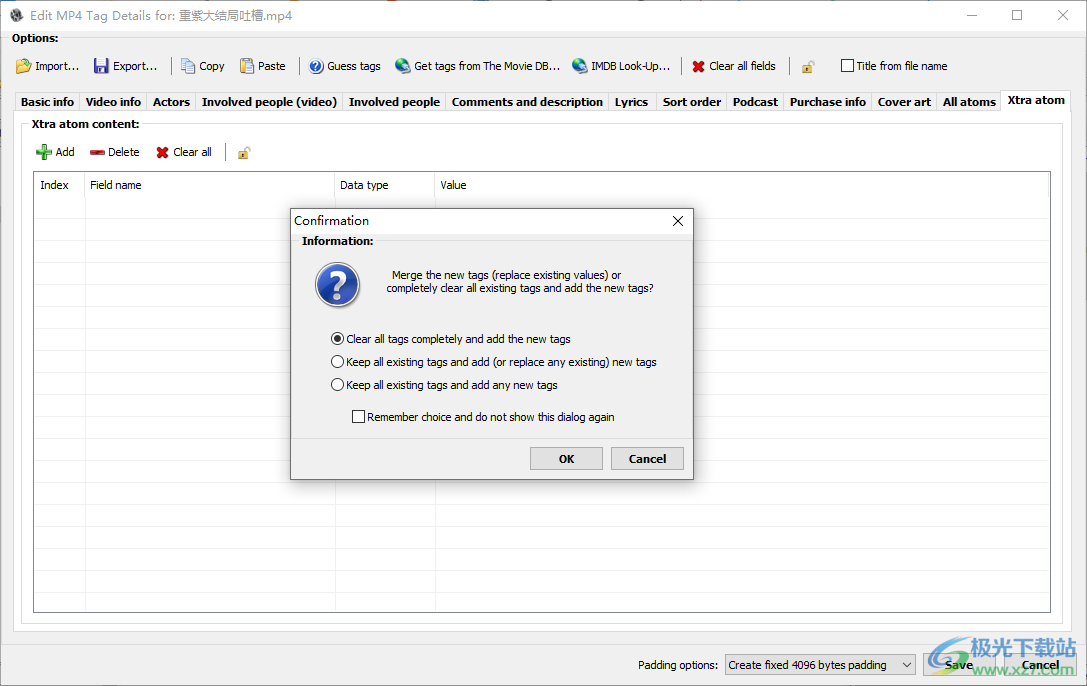Select Clear all tags completely radio option

337,339
